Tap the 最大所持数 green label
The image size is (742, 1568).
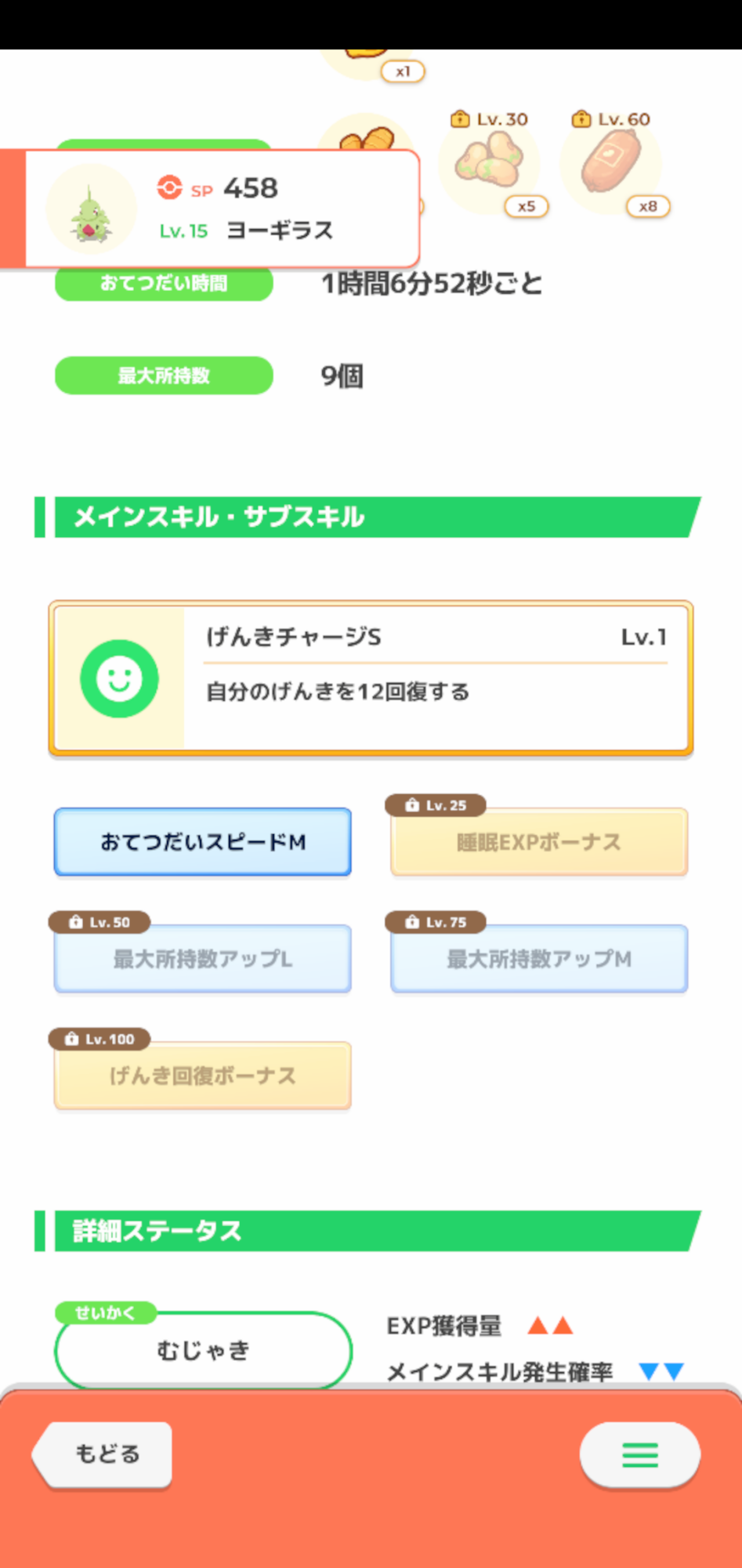(x=164, y=376)
